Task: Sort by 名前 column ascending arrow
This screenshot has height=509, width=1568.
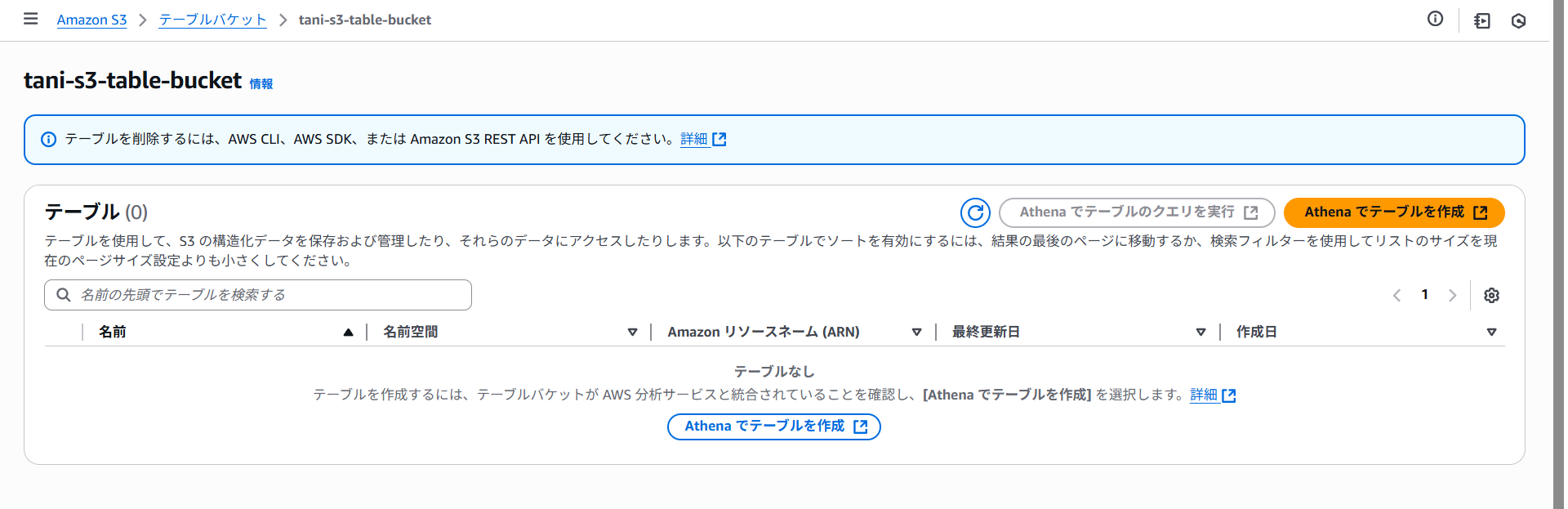Action: 348,332
